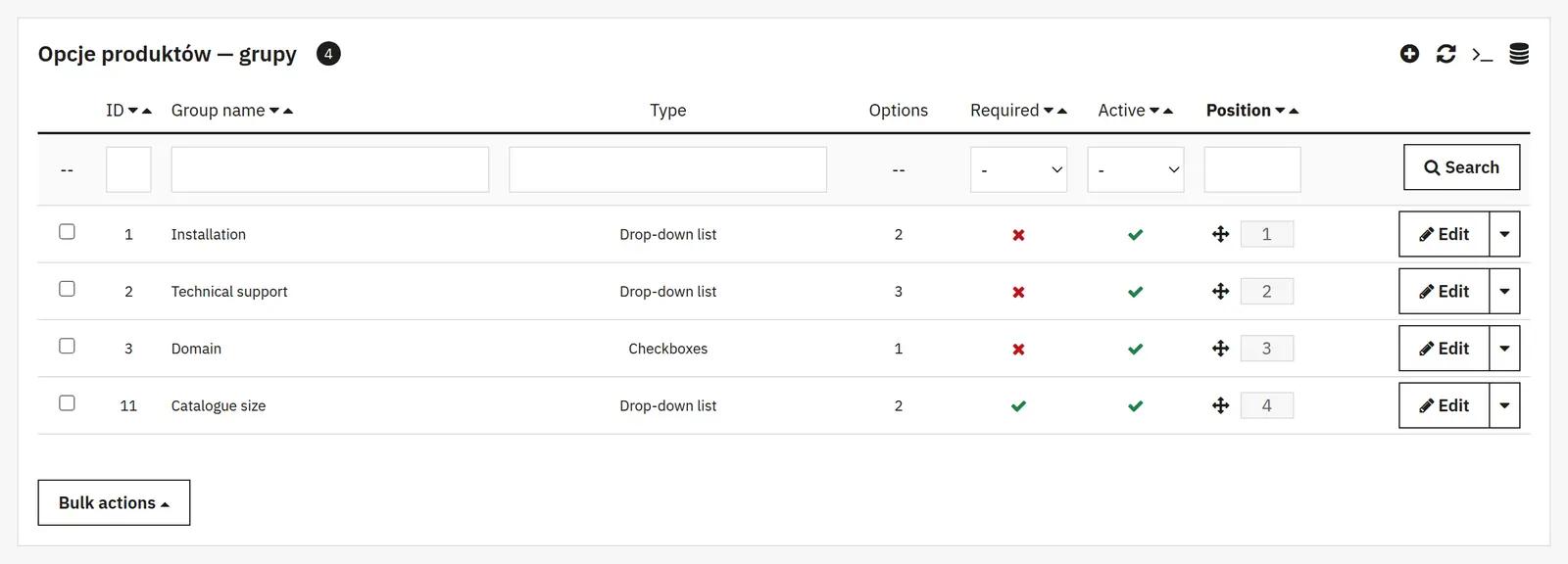1568x564 pixels.
Task: Expand Edit dropdown arrow for Domain
Action: 1504,349
